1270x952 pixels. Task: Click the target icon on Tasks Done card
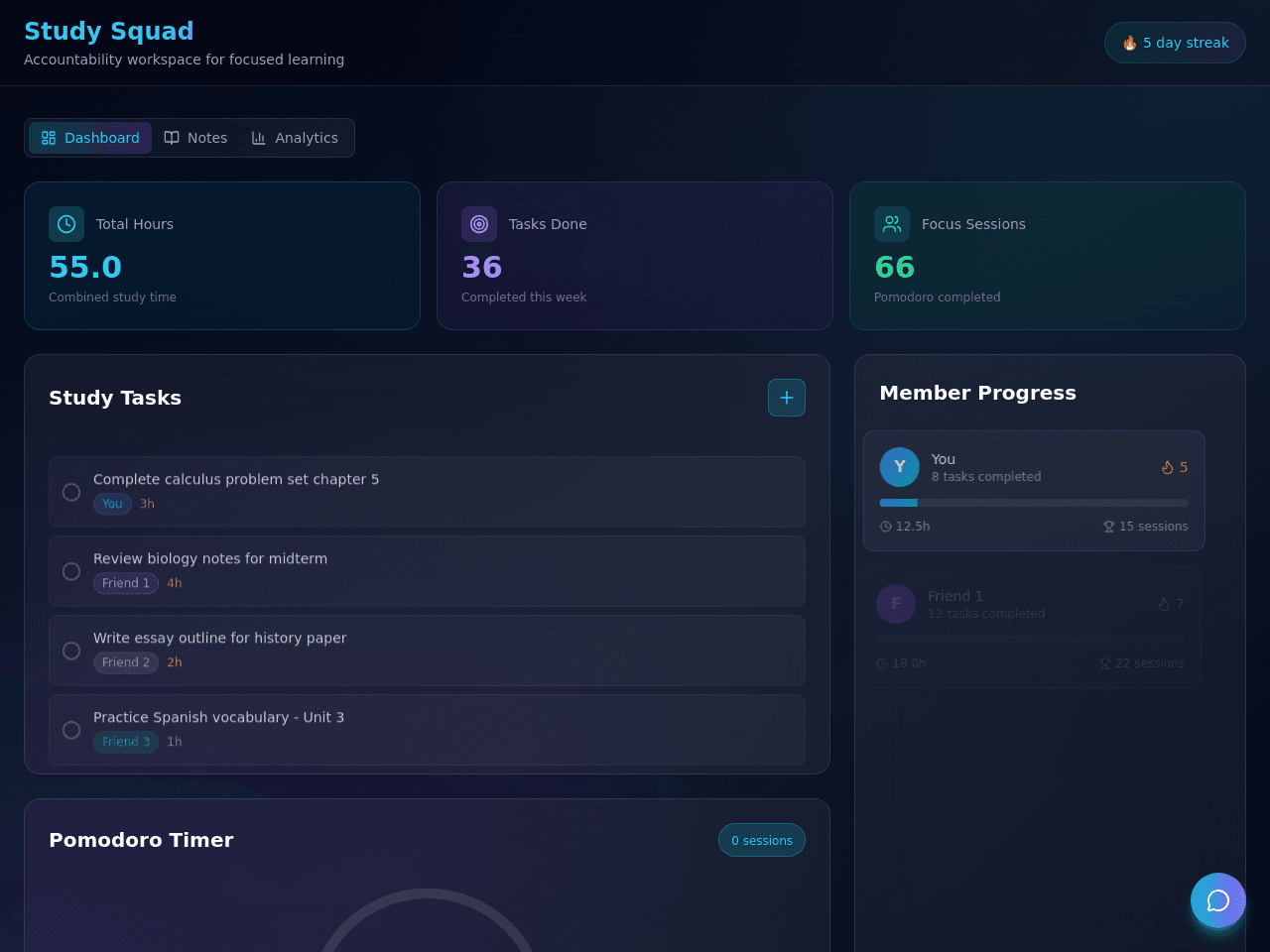pos(479,224)
